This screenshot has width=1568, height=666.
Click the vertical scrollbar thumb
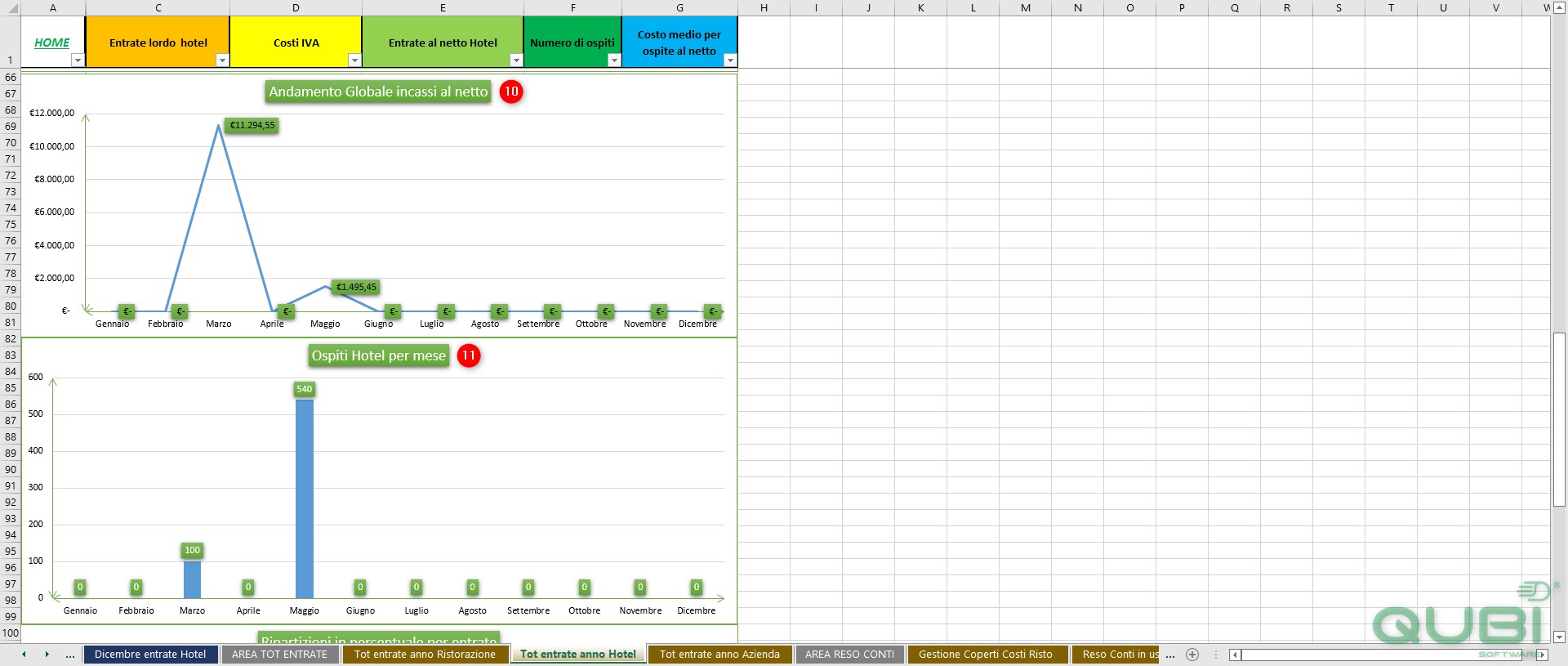[x=1559, y=420]
